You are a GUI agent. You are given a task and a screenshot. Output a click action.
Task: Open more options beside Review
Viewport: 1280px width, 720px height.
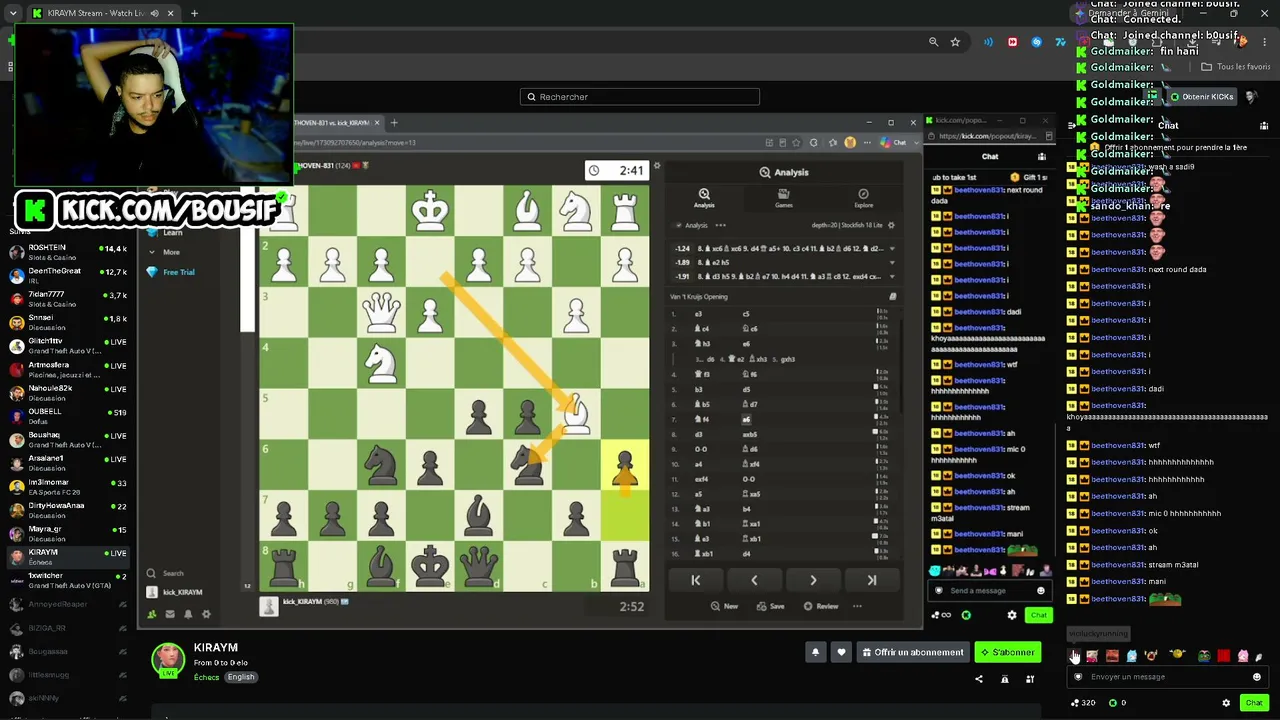click(x=857, y=606)
